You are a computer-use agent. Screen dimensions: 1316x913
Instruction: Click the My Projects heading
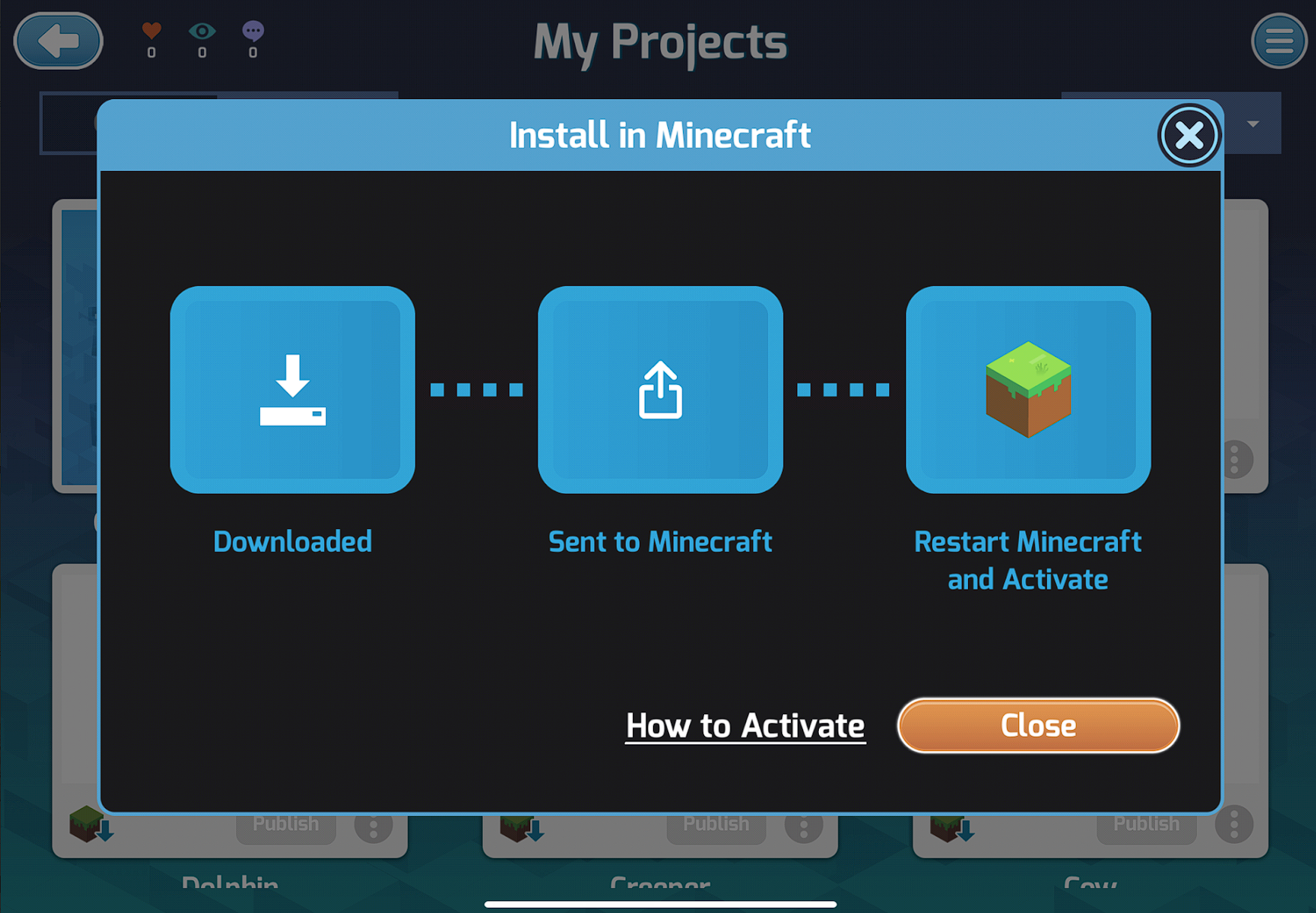click(660, 42)
